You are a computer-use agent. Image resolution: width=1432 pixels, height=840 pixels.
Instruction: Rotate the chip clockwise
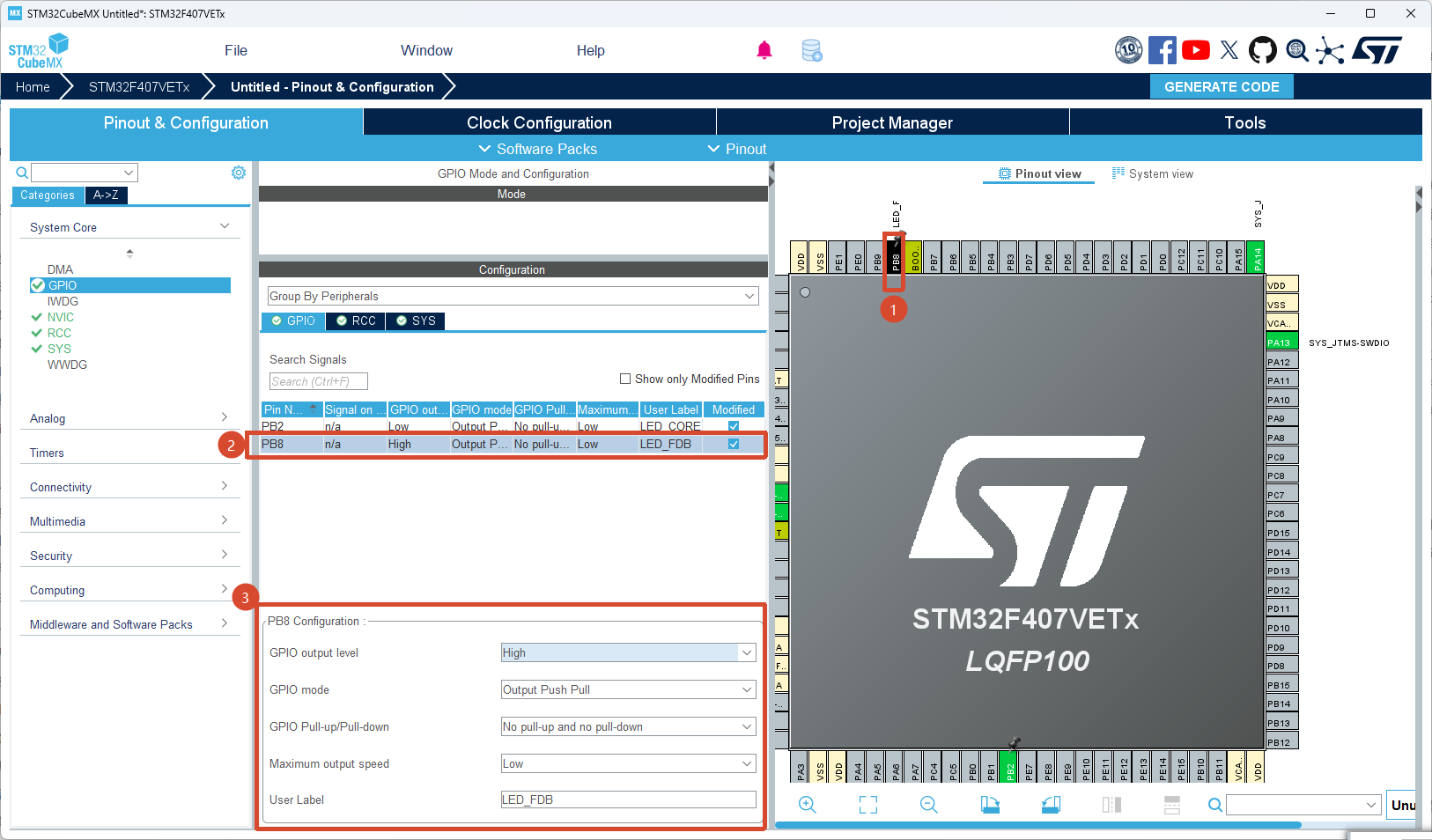point(990,805)
